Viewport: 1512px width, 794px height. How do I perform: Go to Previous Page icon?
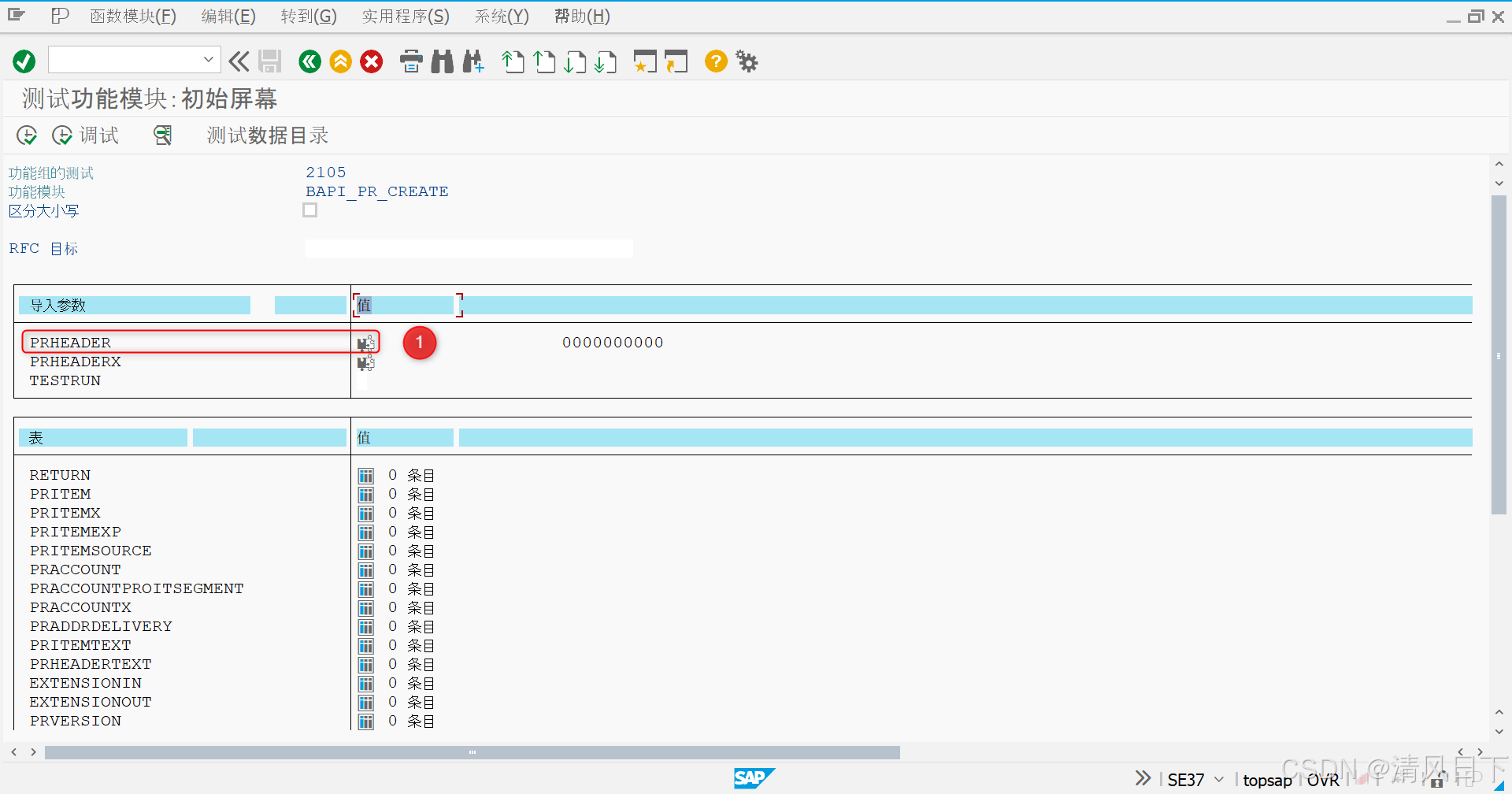point(544,61)
